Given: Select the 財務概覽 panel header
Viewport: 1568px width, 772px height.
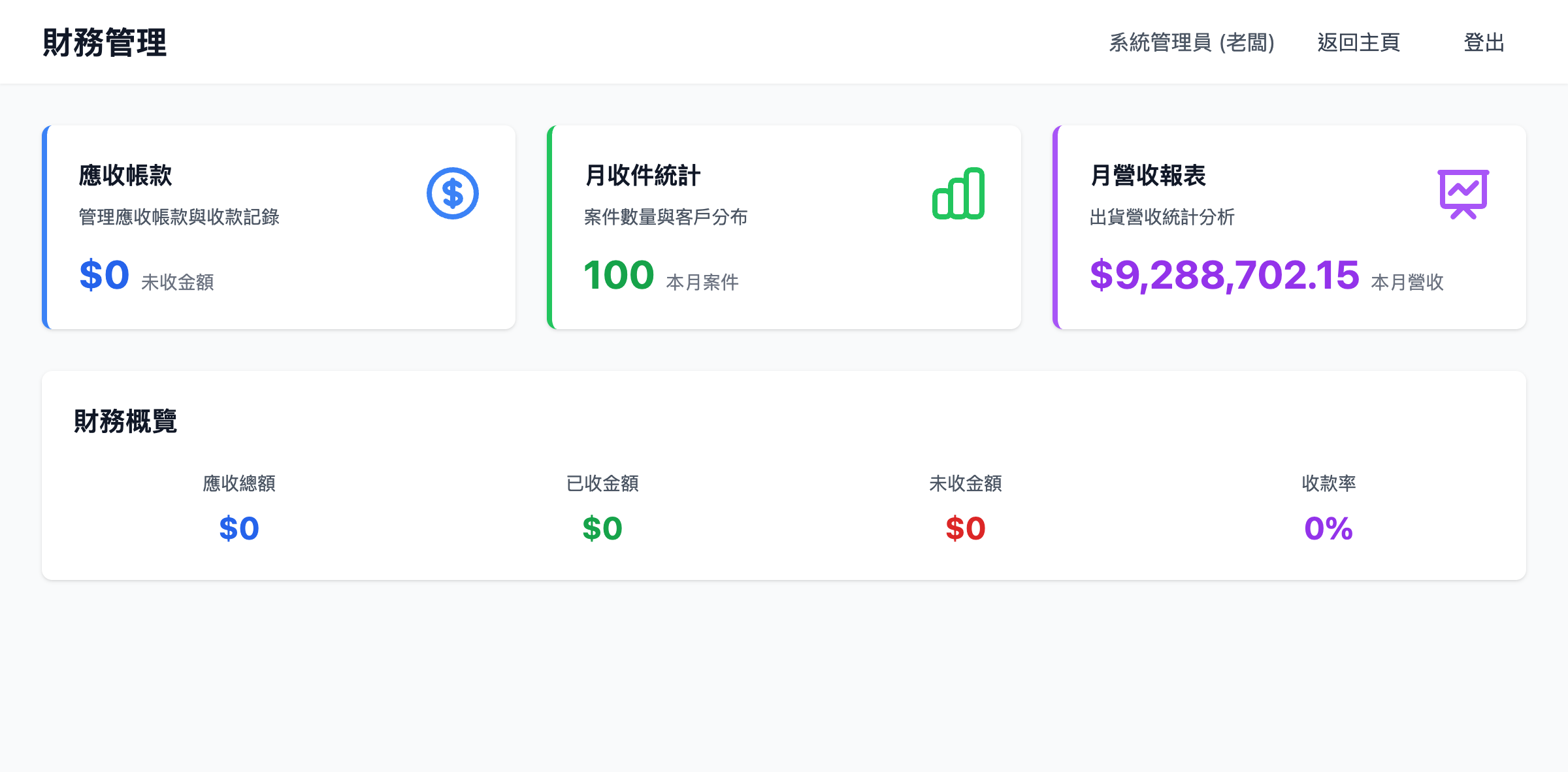Looking at the screenshot, I should click(126, 422).
